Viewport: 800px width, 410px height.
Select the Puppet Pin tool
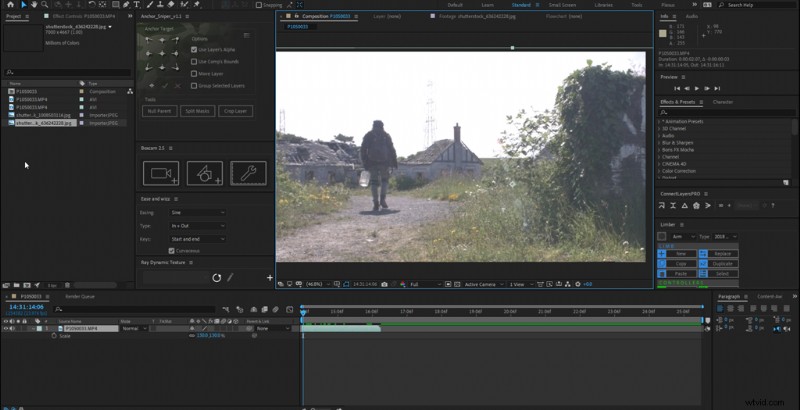tap(197, 5)
